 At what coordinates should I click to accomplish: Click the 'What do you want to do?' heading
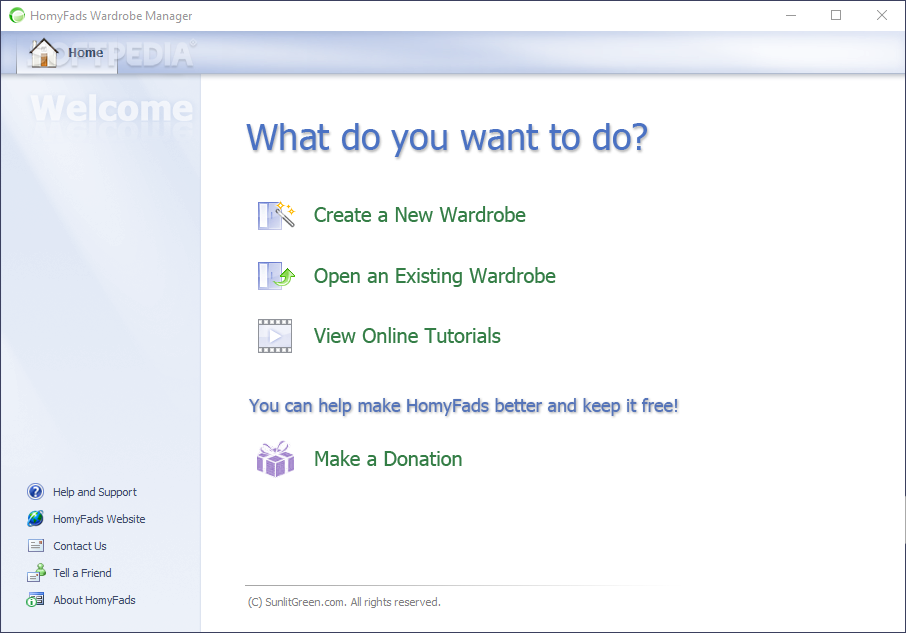pyautogui.click(x=447, y=139)
